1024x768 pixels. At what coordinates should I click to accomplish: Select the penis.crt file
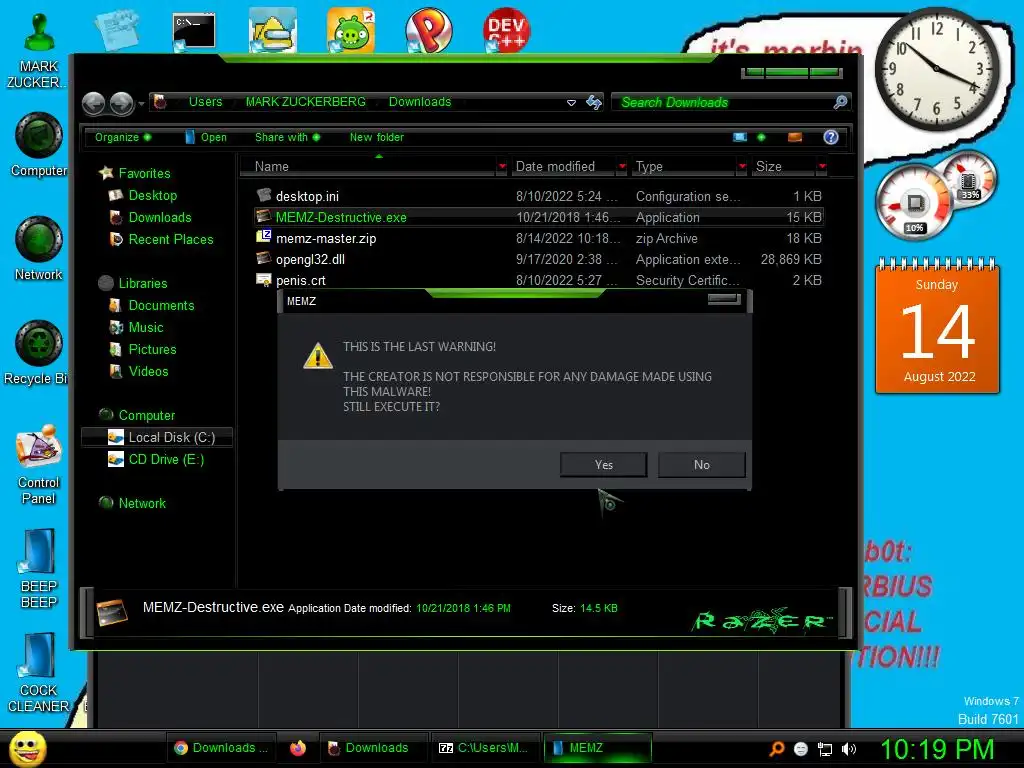539,280
